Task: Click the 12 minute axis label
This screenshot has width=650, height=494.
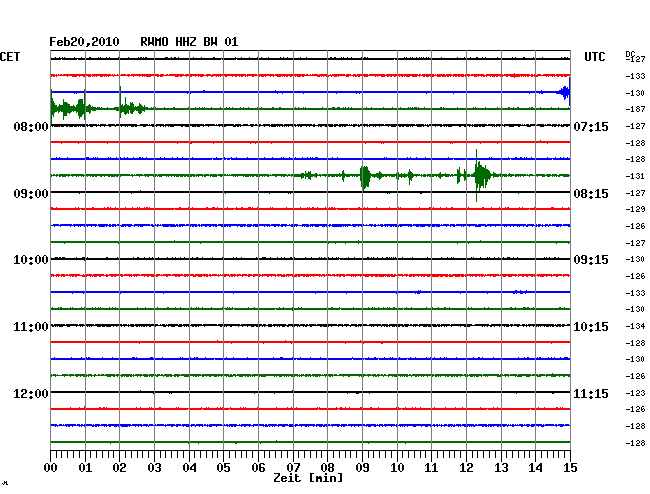Action: 466,468
